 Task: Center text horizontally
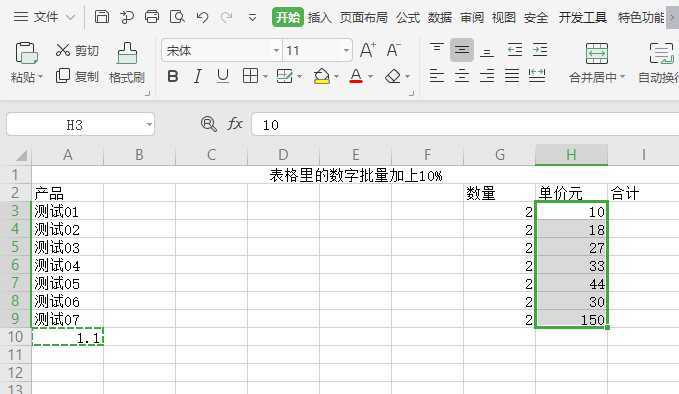click(x=462, y=76)
